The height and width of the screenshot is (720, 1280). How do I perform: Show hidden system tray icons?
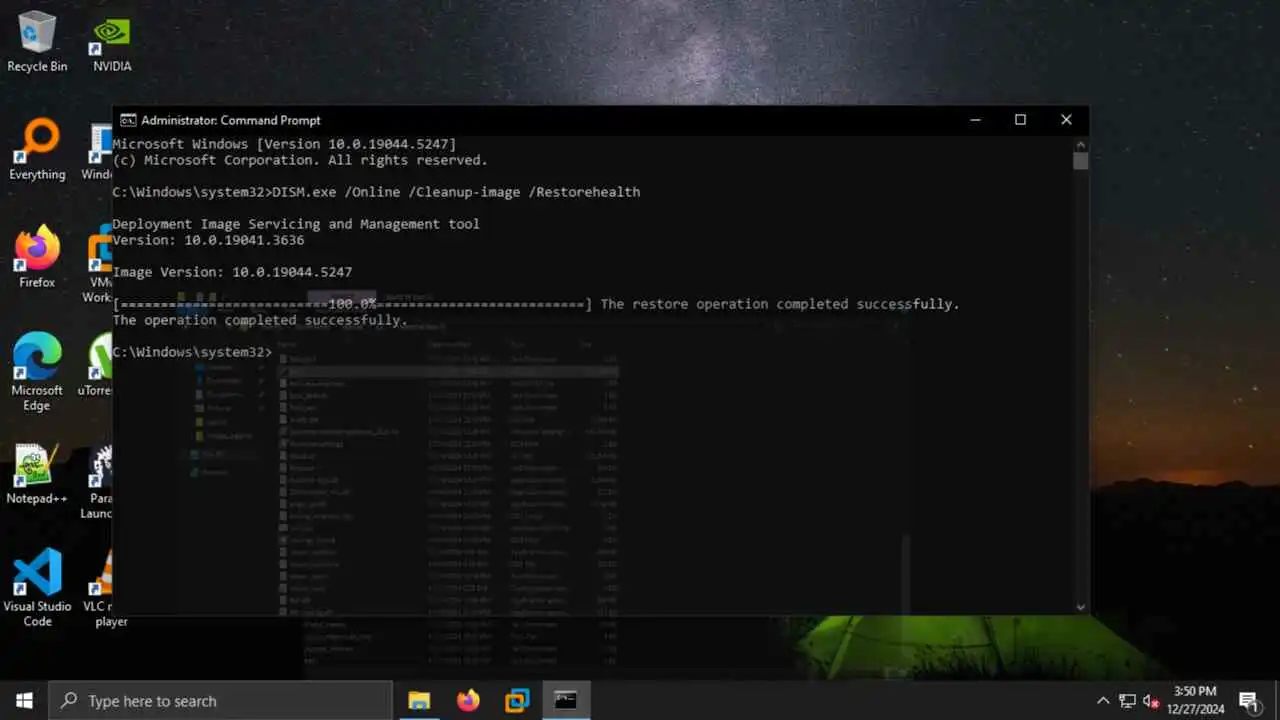coord(1103,701)
